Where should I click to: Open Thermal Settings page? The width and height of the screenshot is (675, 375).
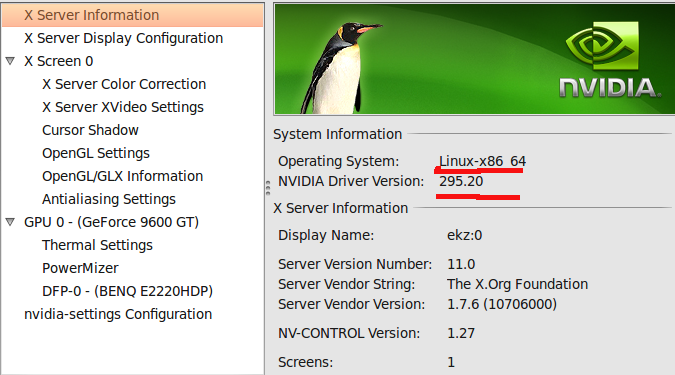tap(97, 245)
